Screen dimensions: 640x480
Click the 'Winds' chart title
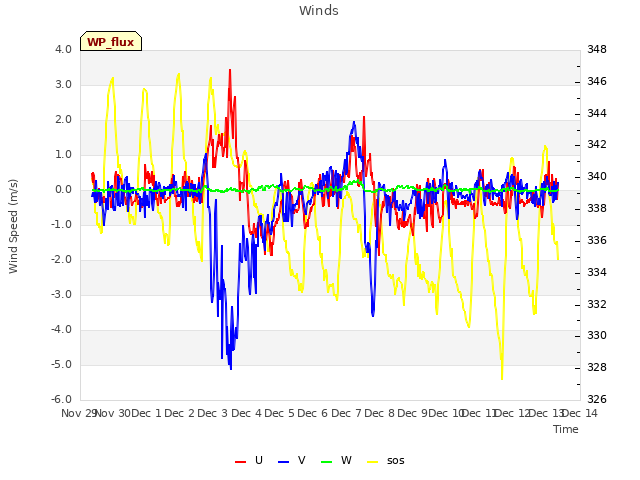(x=319, y=11)
